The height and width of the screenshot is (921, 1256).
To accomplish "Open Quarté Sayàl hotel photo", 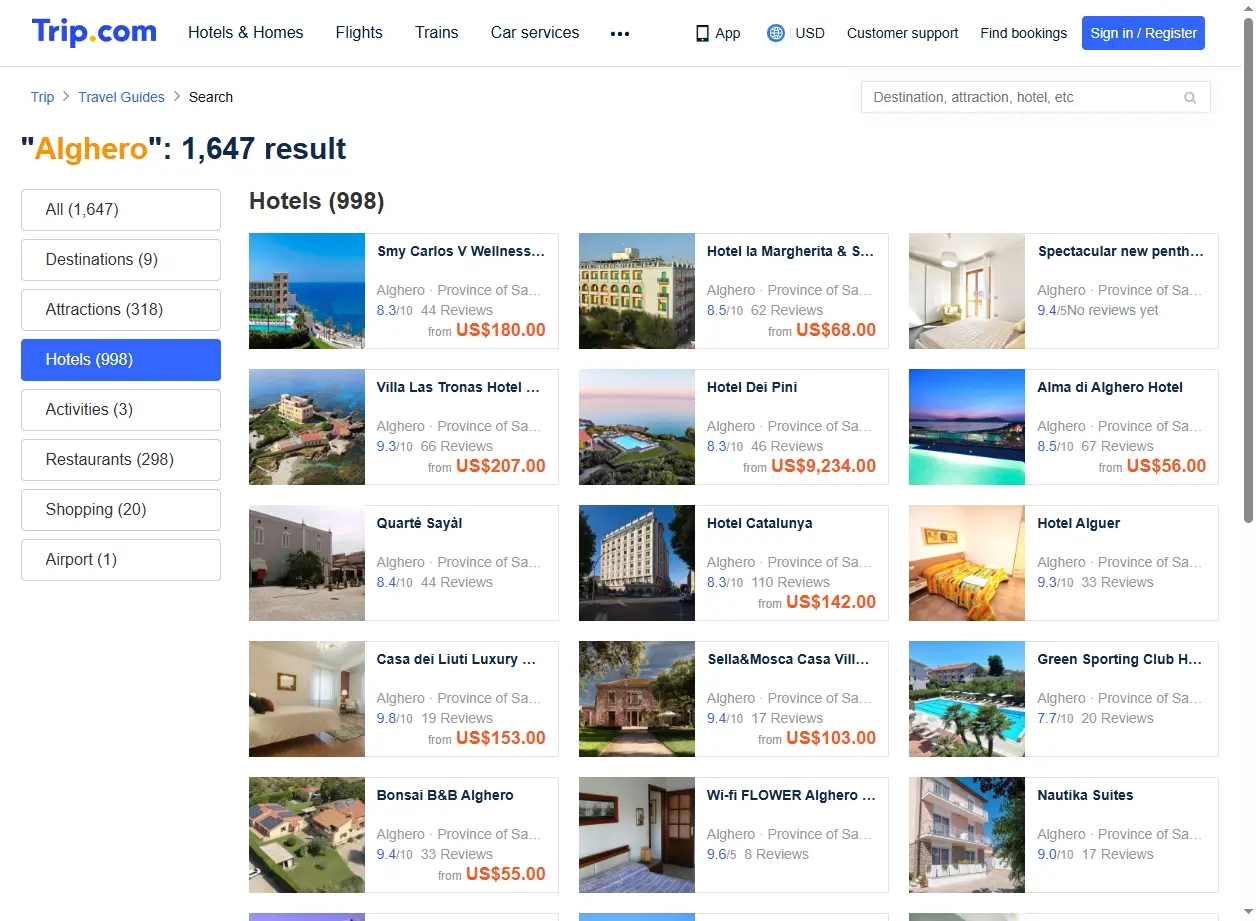I will [x=307, y=563].
